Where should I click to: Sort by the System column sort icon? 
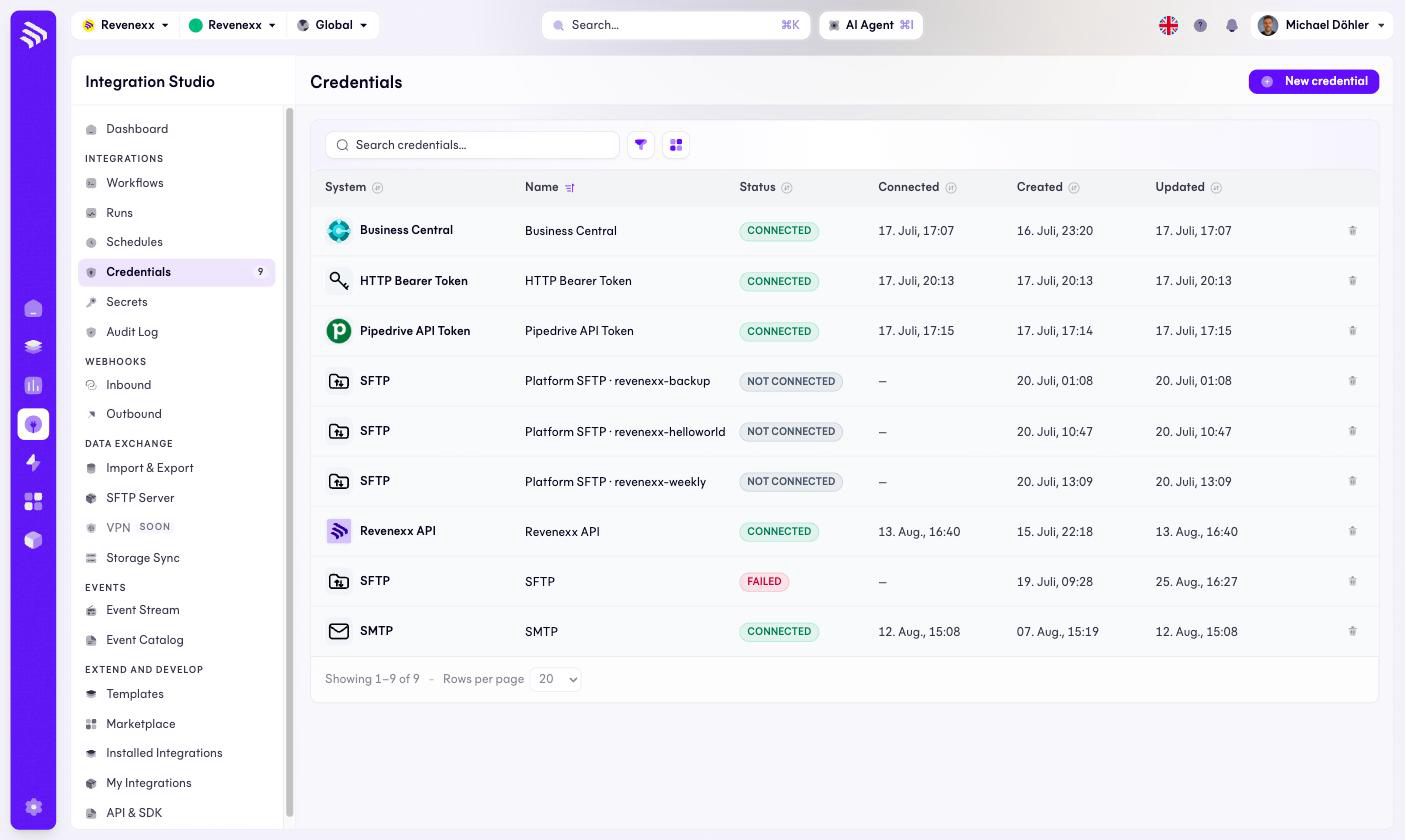[377, 188]
